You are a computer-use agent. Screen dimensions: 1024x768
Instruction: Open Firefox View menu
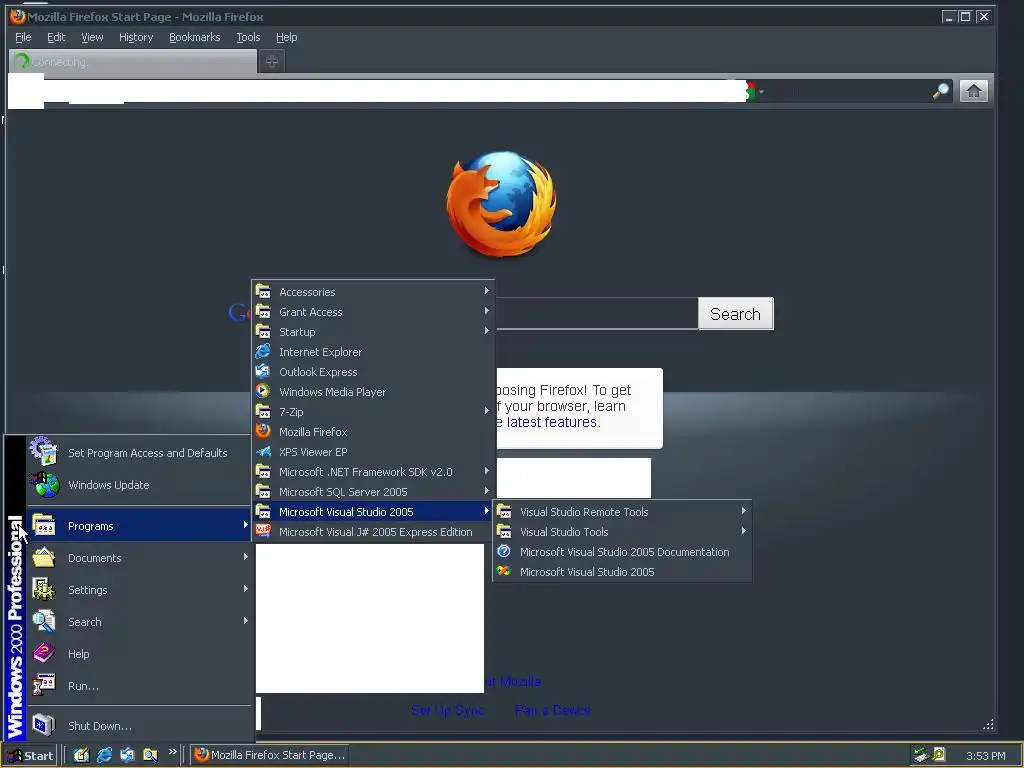tap(92, 37)
